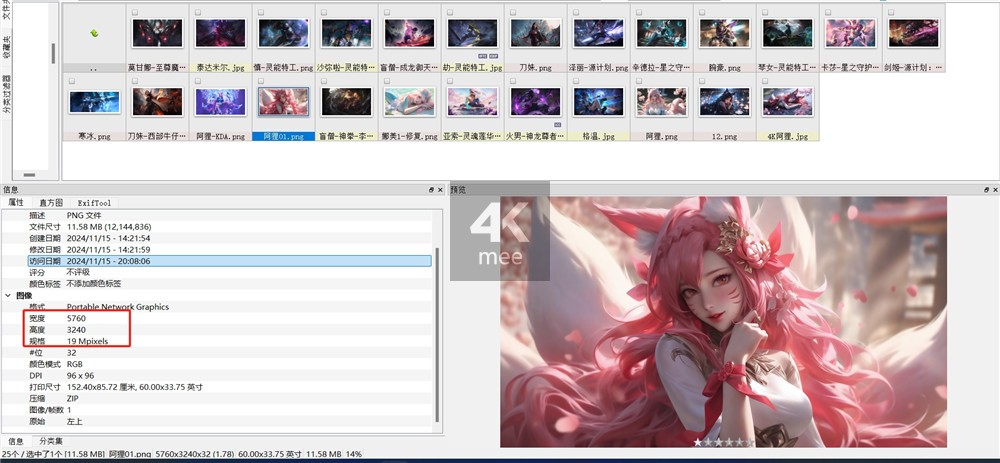The width and height of the screenshot is (1000, 463).
Task: Select the checkbox of 寒冰.png
Action: point(71,81)
